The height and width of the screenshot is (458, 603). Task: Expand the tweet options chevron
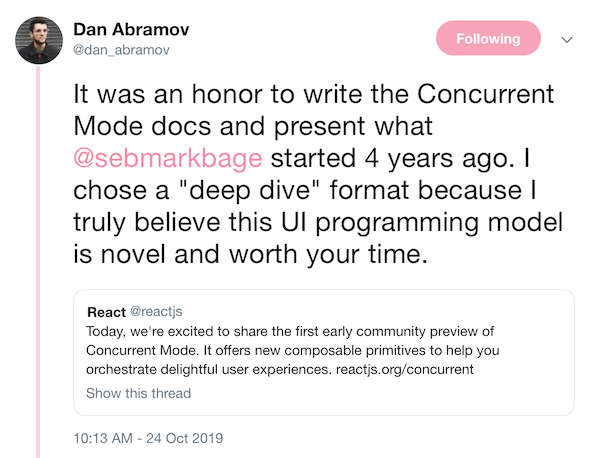point(567,39)
